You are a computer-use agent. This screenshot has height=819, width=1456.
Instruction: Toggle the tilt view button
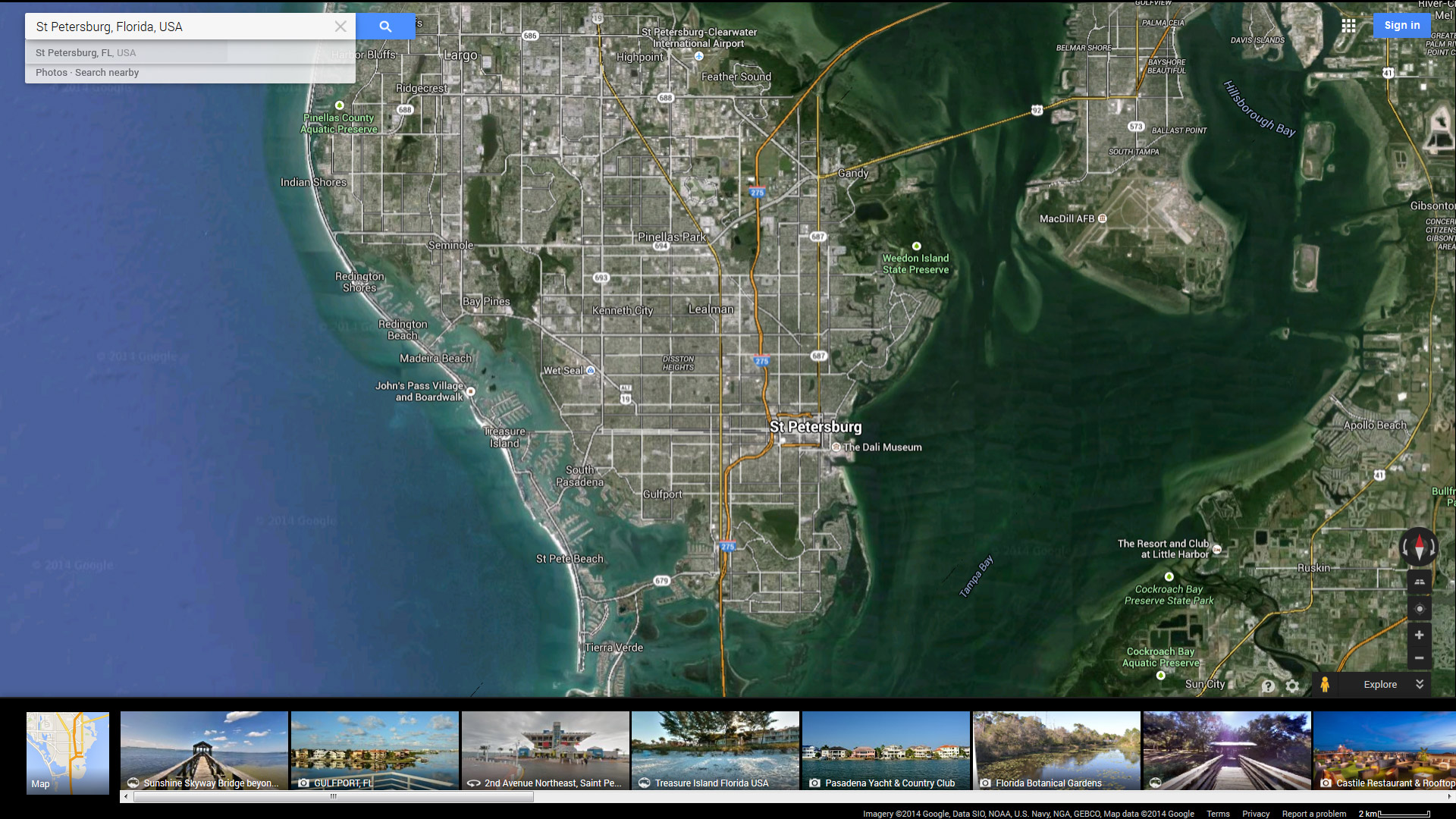pos(1419,582)
